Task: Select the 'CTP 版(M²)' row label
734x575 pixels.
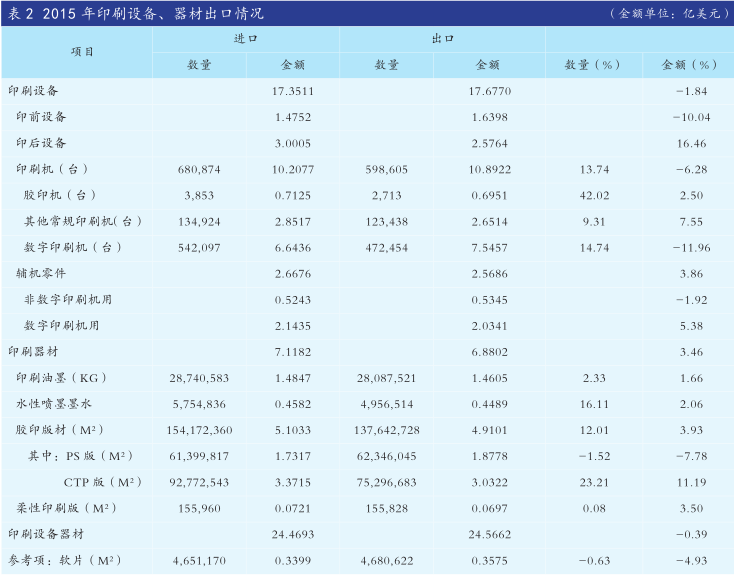Action: (x=104, y=482)
